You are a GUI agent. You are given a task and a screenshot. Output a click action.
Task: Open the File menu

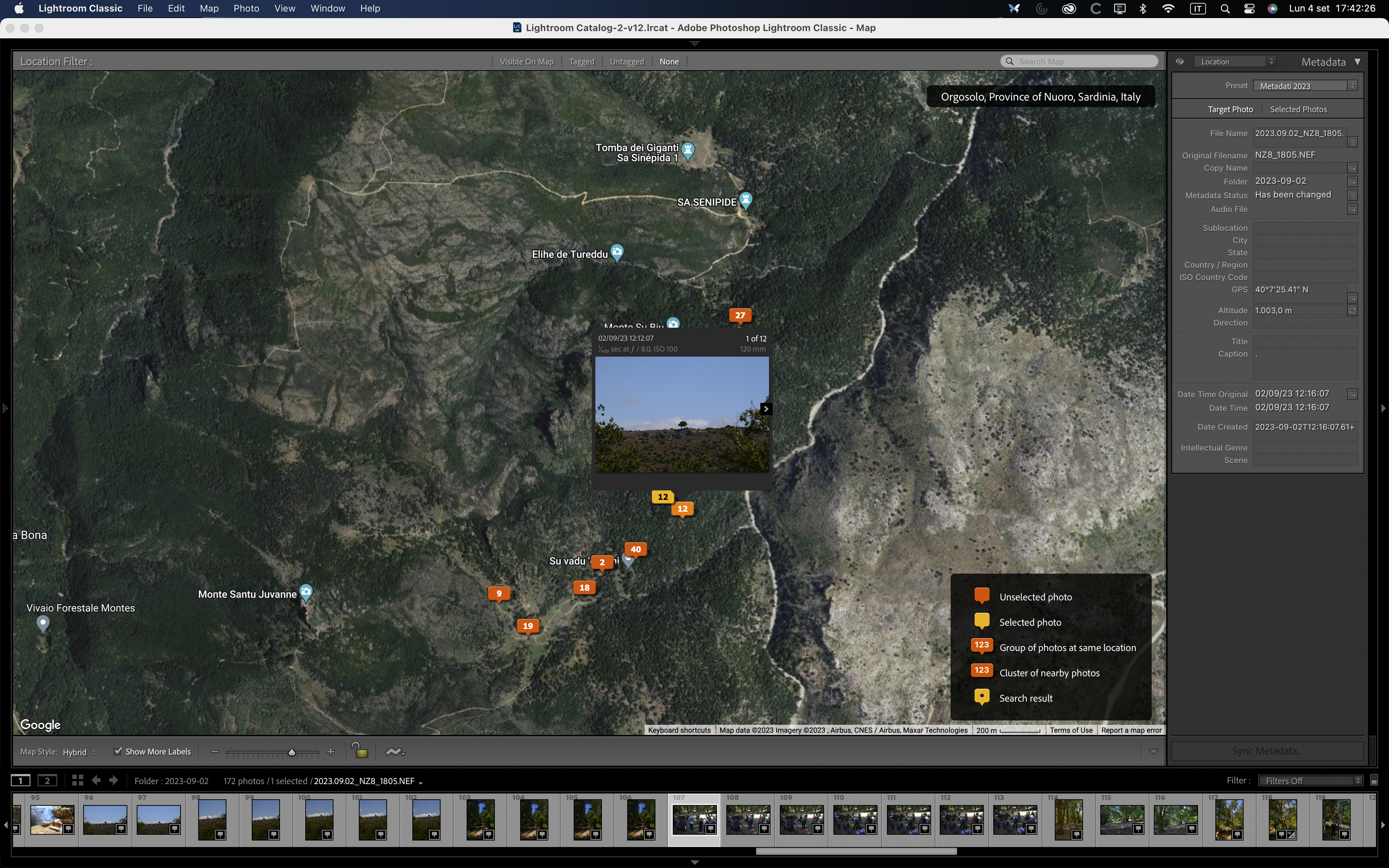coord(145,8)
